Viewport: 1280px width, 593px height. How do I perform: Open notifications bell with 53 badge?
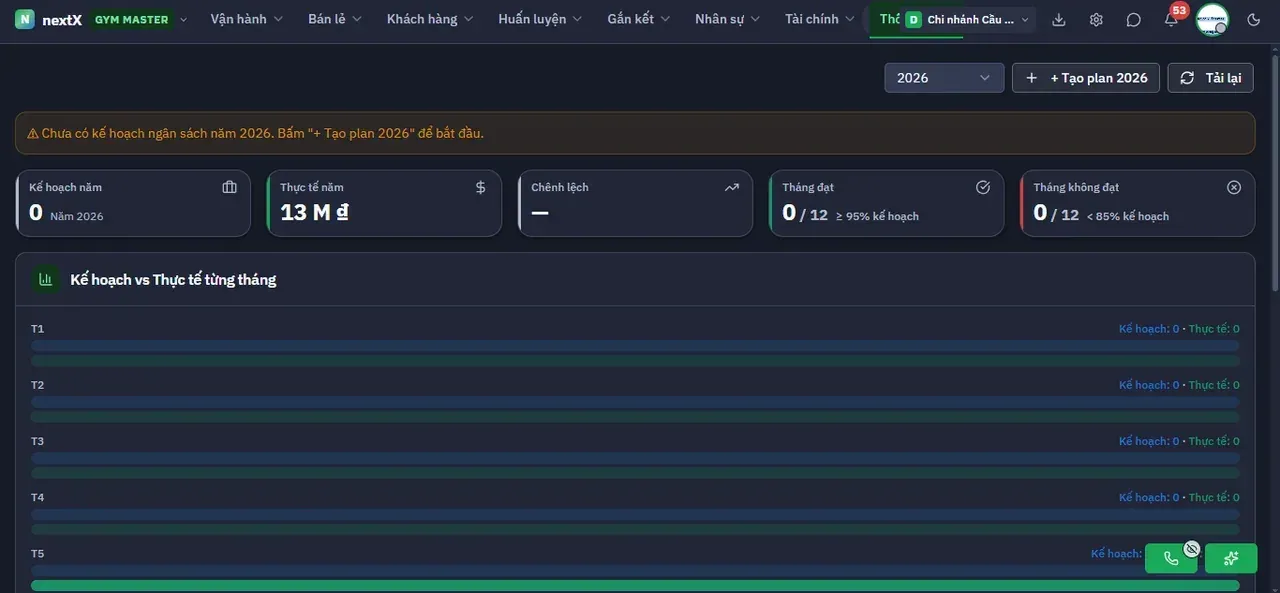[x=1171, y=19]
